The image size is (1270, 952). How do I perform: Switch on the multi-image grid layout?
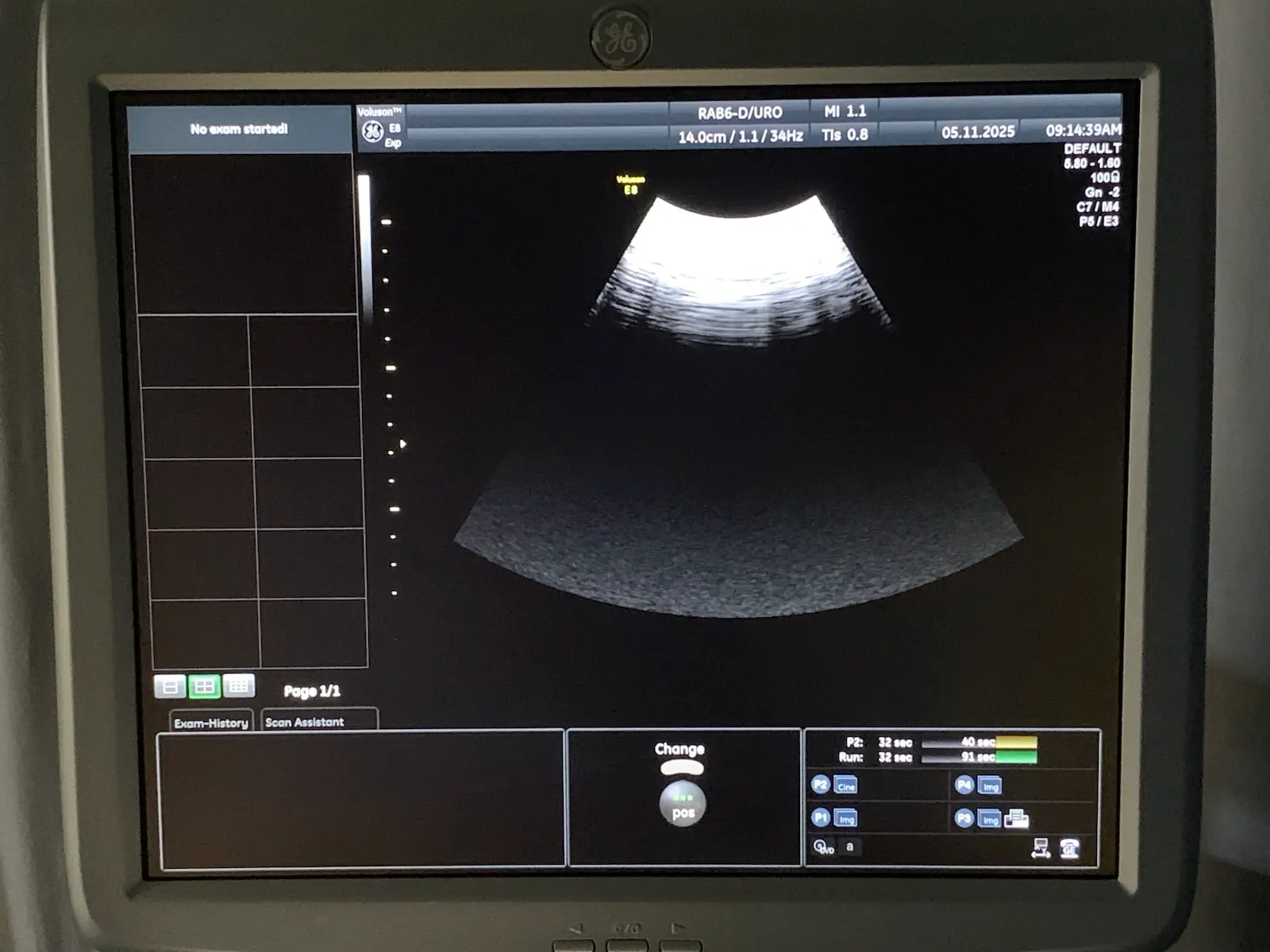(238, 685)
